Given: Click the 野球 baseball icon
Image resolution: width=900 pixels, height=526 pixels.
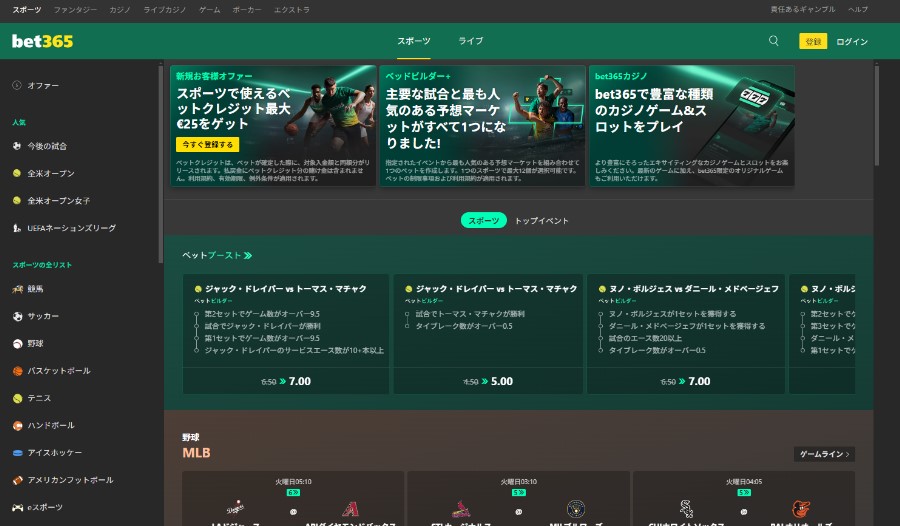Looking at the screenshot, I should click(17, 343).
